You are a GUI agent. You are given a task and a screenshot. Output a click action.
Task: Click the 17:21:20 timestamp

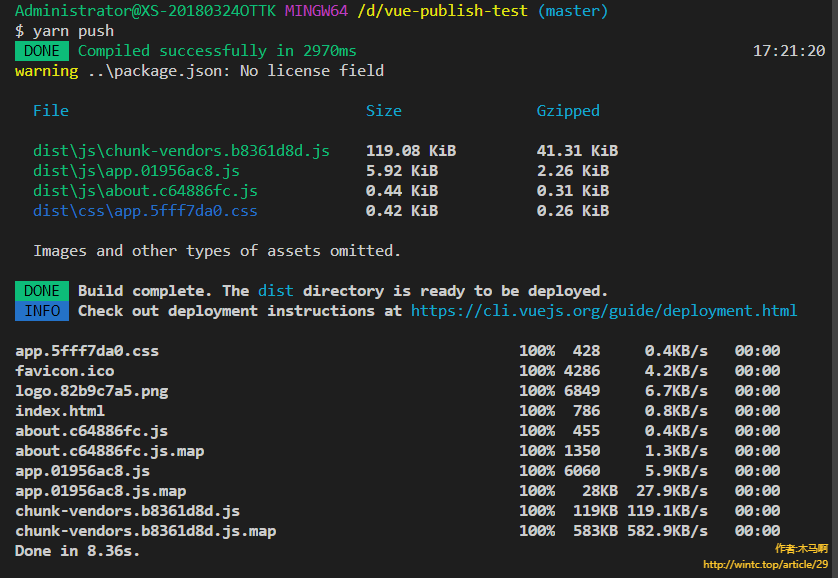coord(788,51)
